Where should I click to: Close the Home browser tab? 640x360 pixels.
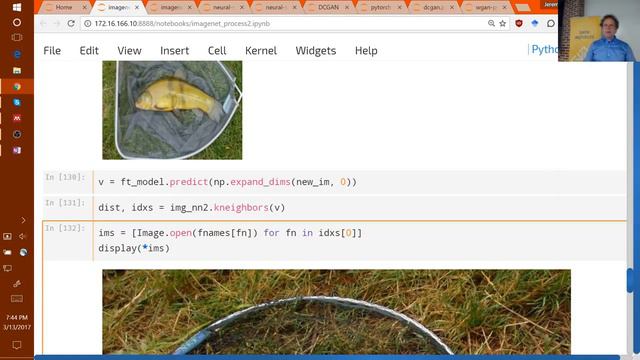(84, 7)
